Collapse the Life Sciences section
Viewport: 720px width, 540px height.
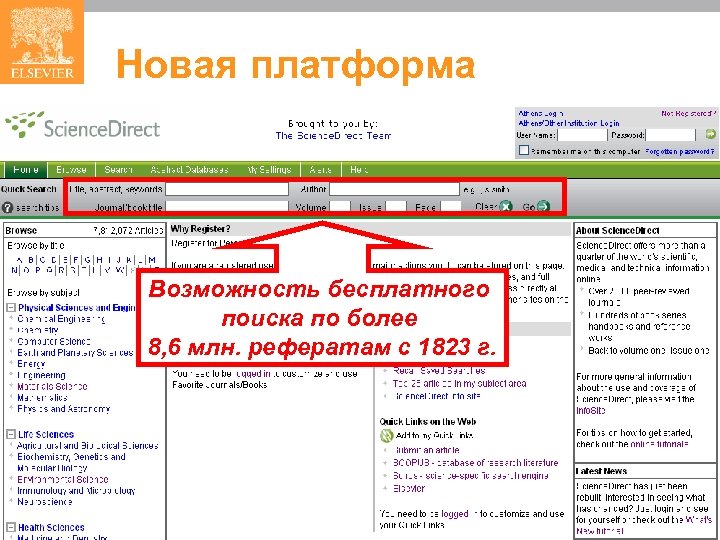11,434
